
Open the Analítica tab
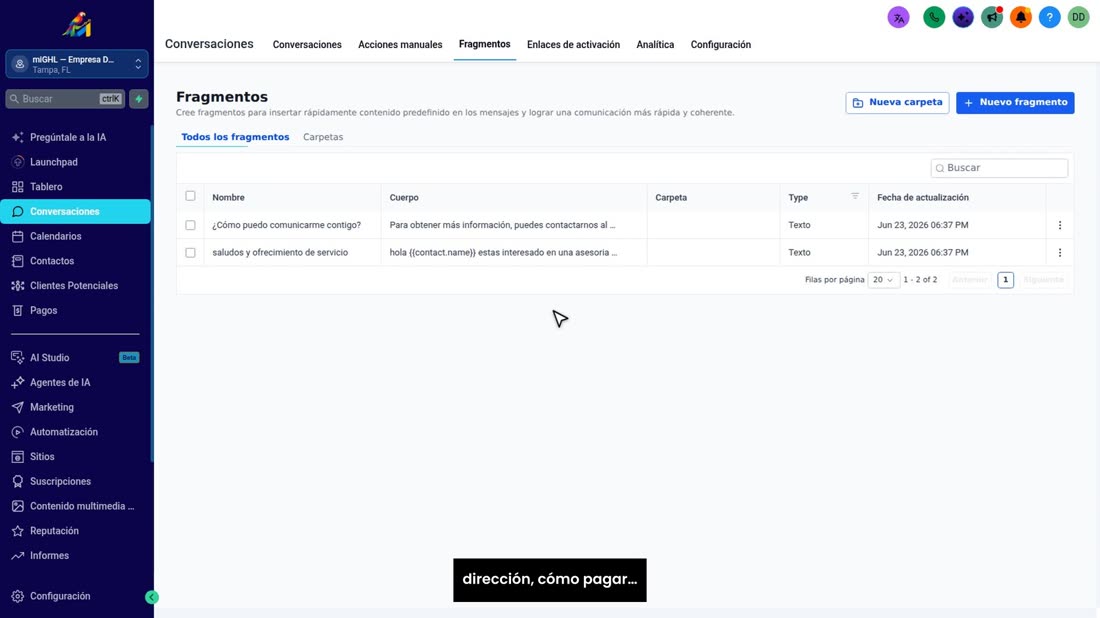coord(655,44)
